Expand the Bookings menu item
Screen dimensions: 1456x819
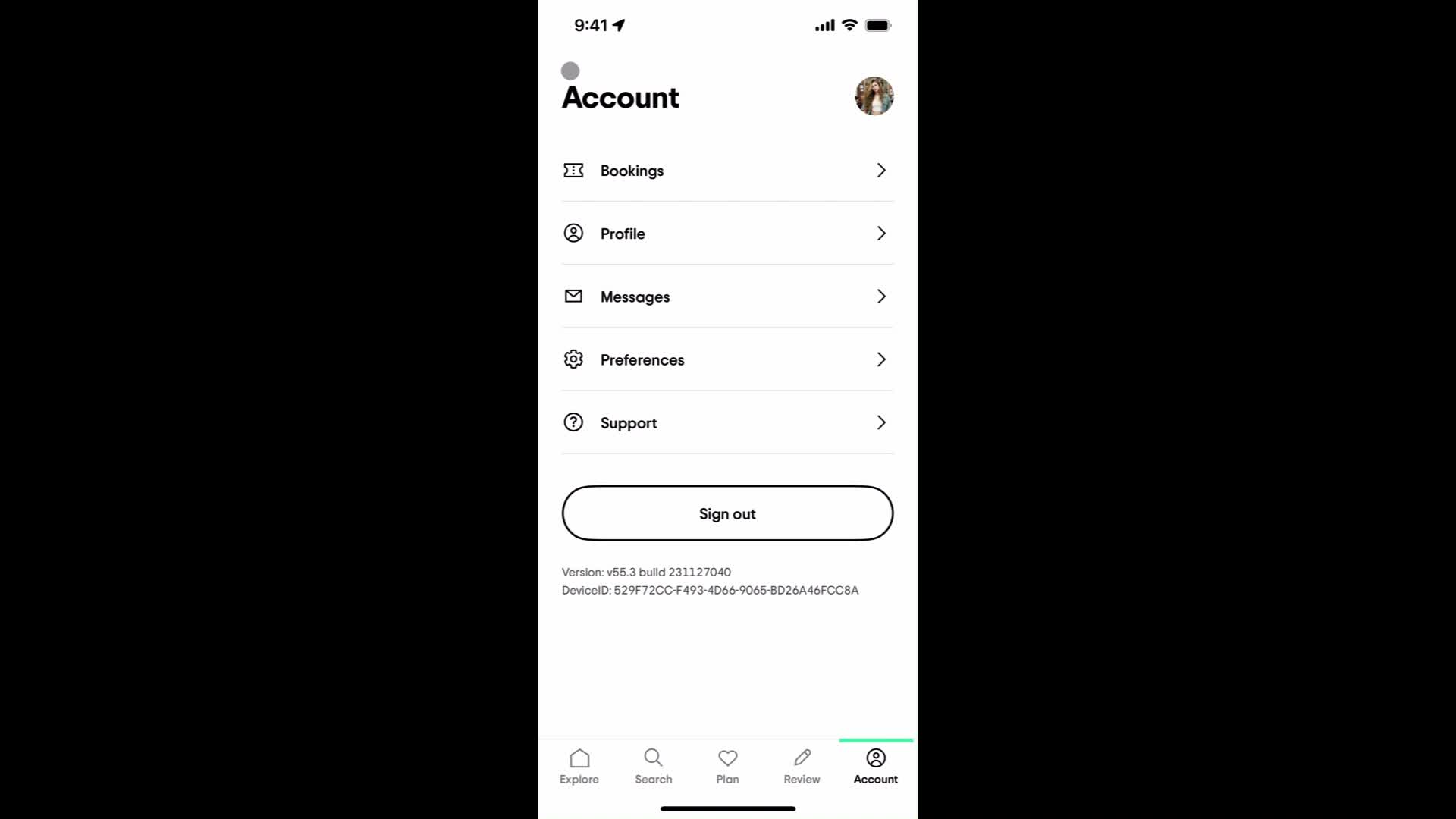click(x=727, y=170)
